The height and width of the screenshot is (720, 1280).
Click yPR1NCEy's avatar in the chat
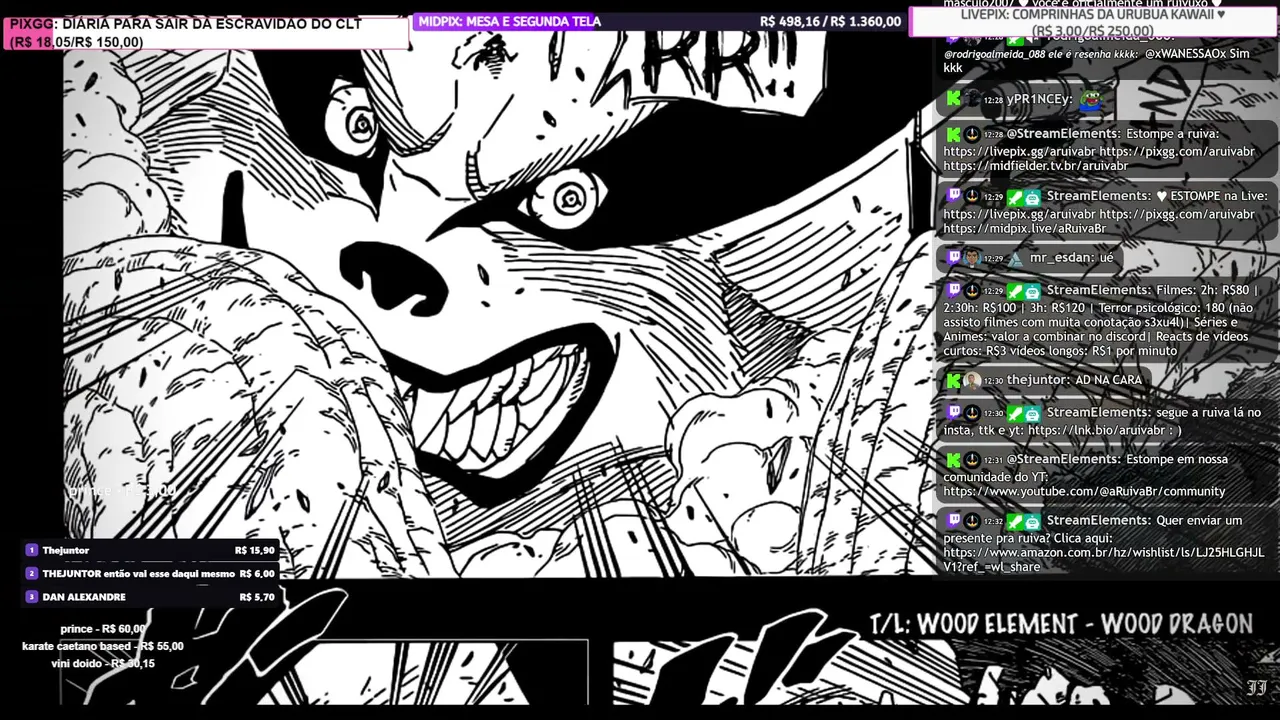click(x=972, y=99)
